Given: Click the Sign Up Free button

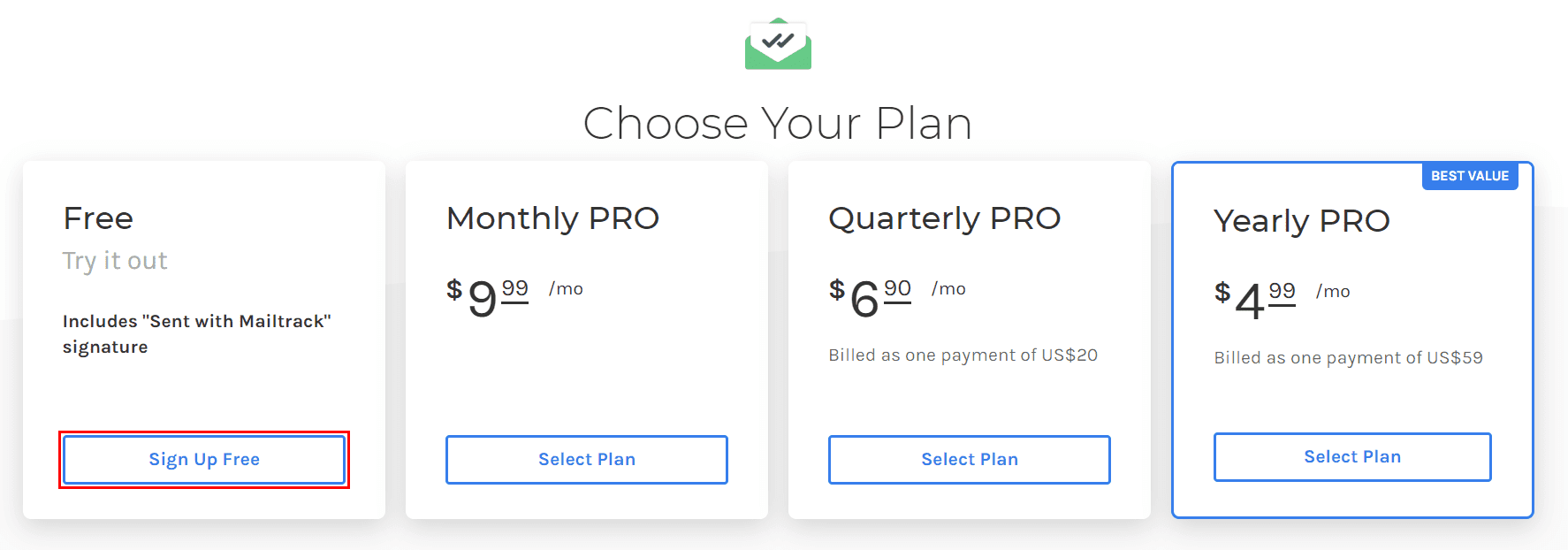Looking at the screenshot, I should 204,460.
